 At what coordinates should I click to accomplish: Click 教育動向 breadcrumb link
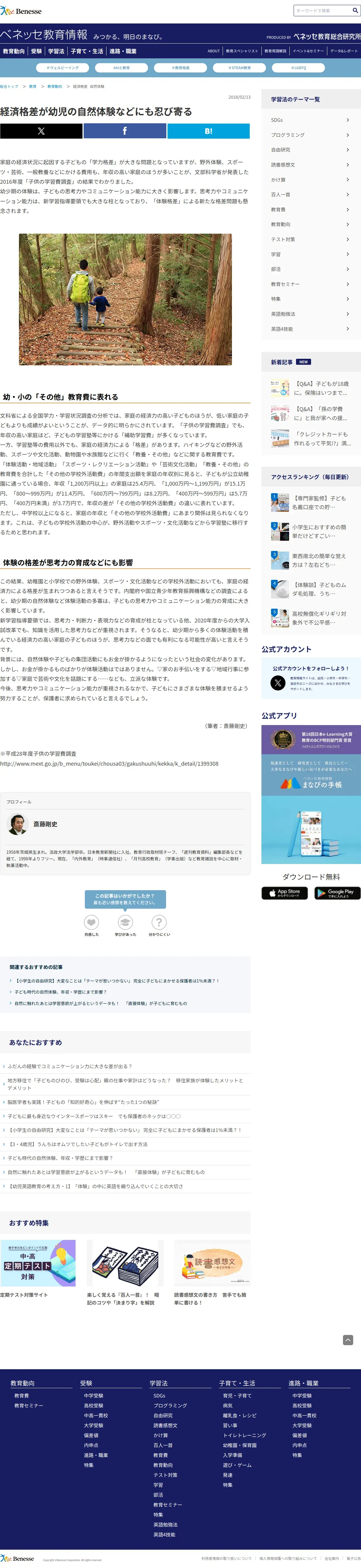click(x=55, y=86)
